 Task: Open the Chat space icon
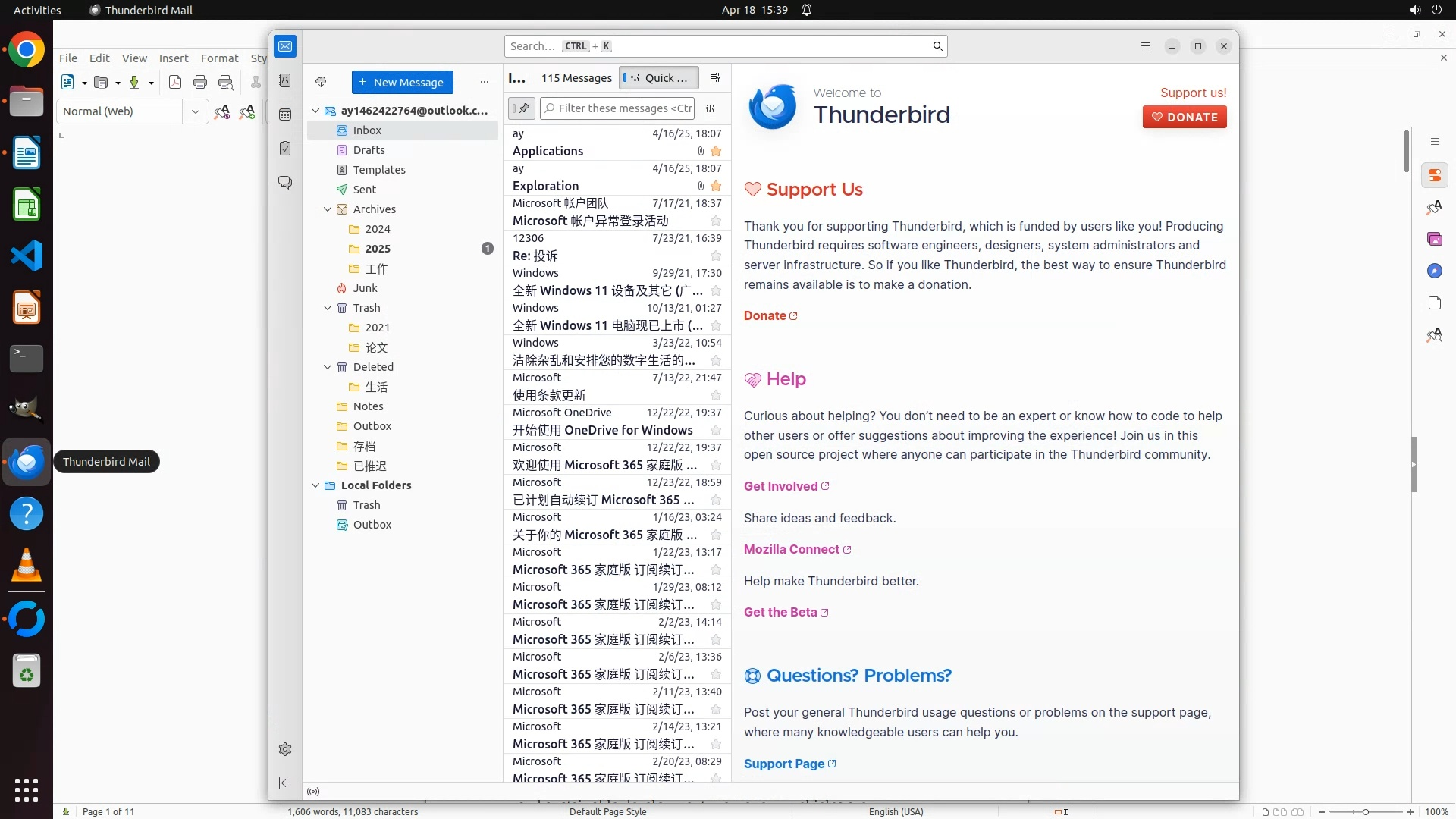coord(285,183)
